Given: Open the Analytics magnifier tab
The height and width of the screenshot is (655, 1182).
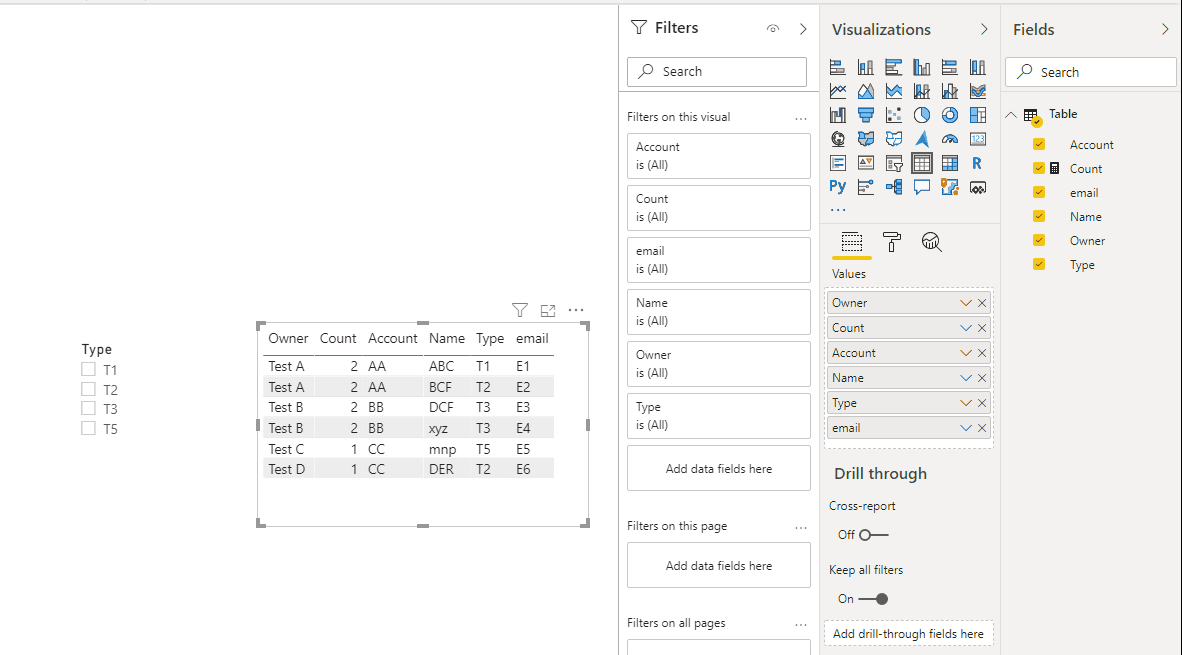Looking at the screenshot, I should pyautogui.click(x=932, y=242).
